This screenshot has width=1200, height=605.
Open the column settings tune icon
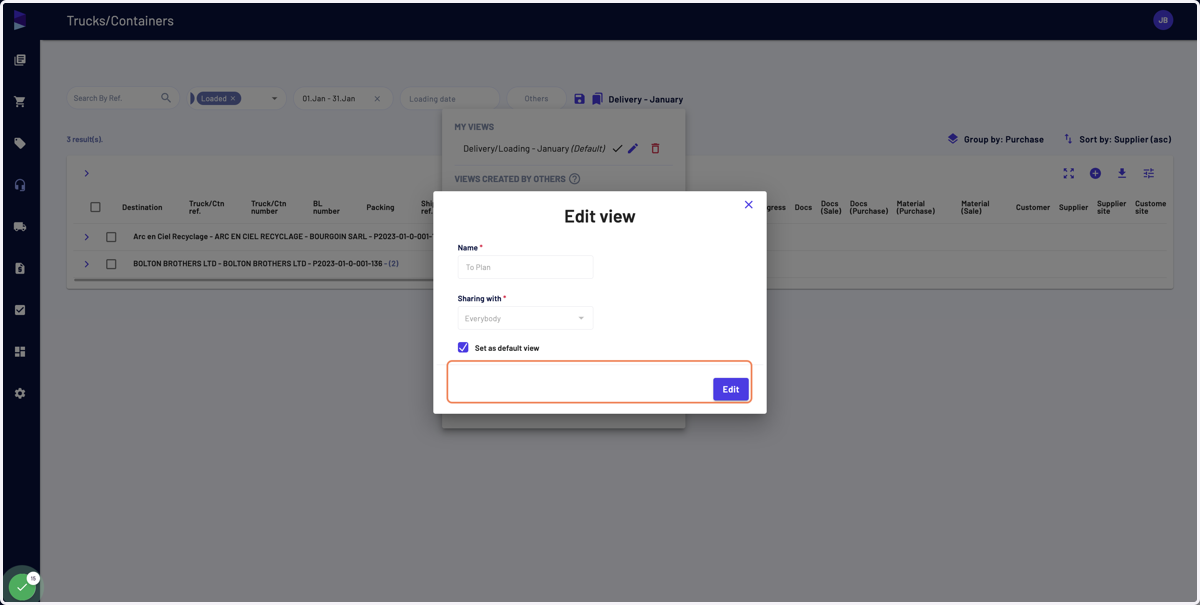[1149, 173]
